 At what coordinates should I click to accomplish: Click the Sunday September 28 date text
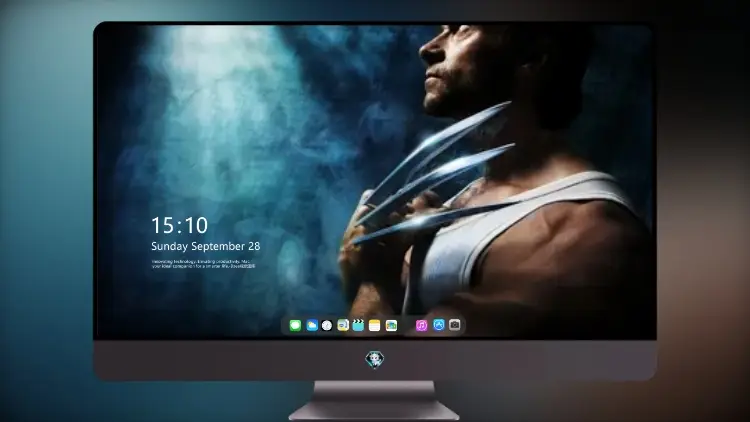206,246
